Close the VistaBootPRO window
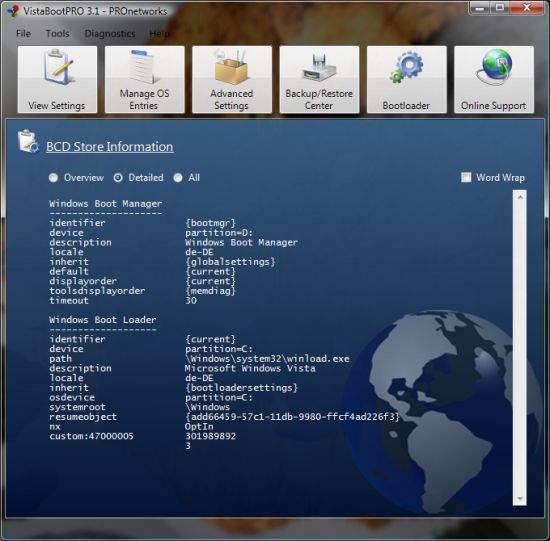 point(527,8)
